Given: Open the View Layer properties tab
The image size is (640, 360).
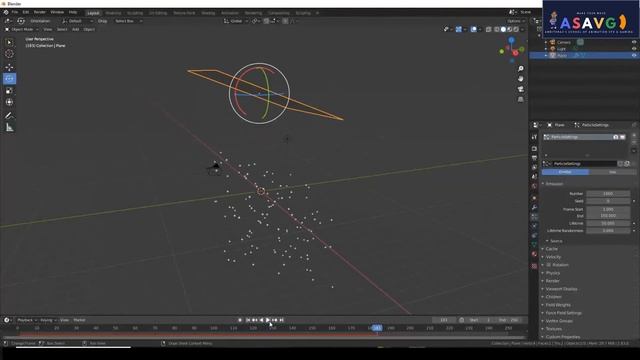Looking at the screenshot, I should coord(534,167).
